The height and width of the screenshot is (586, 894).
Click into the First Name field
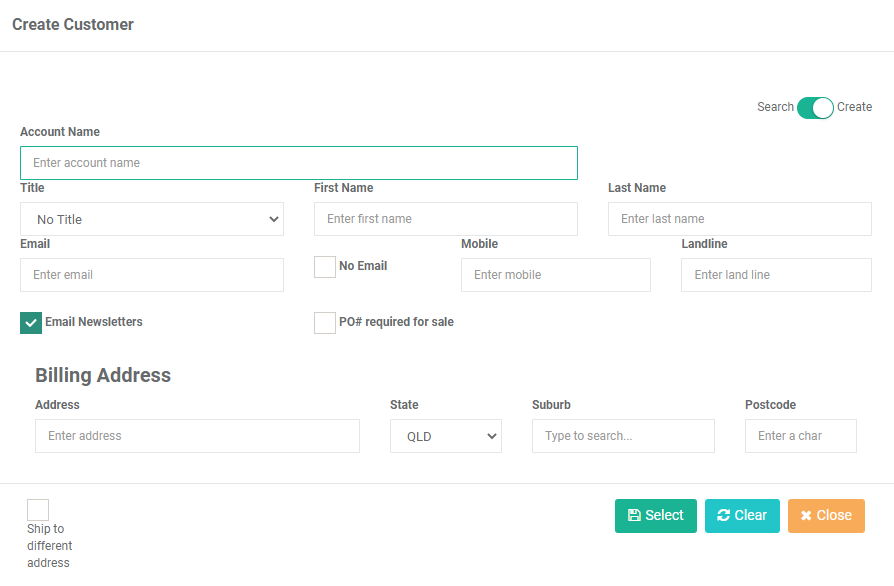tap(446, 219)
